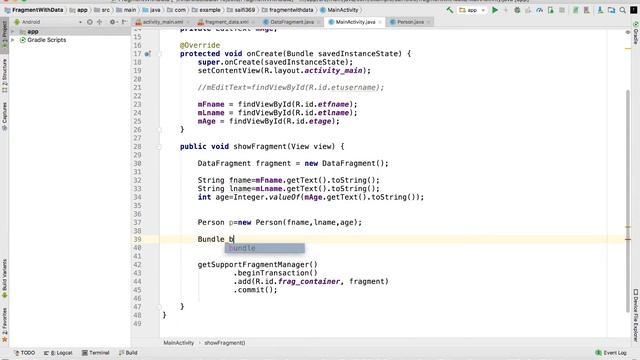Click the 'Person' class name on line 37

[x=211, y=222]
